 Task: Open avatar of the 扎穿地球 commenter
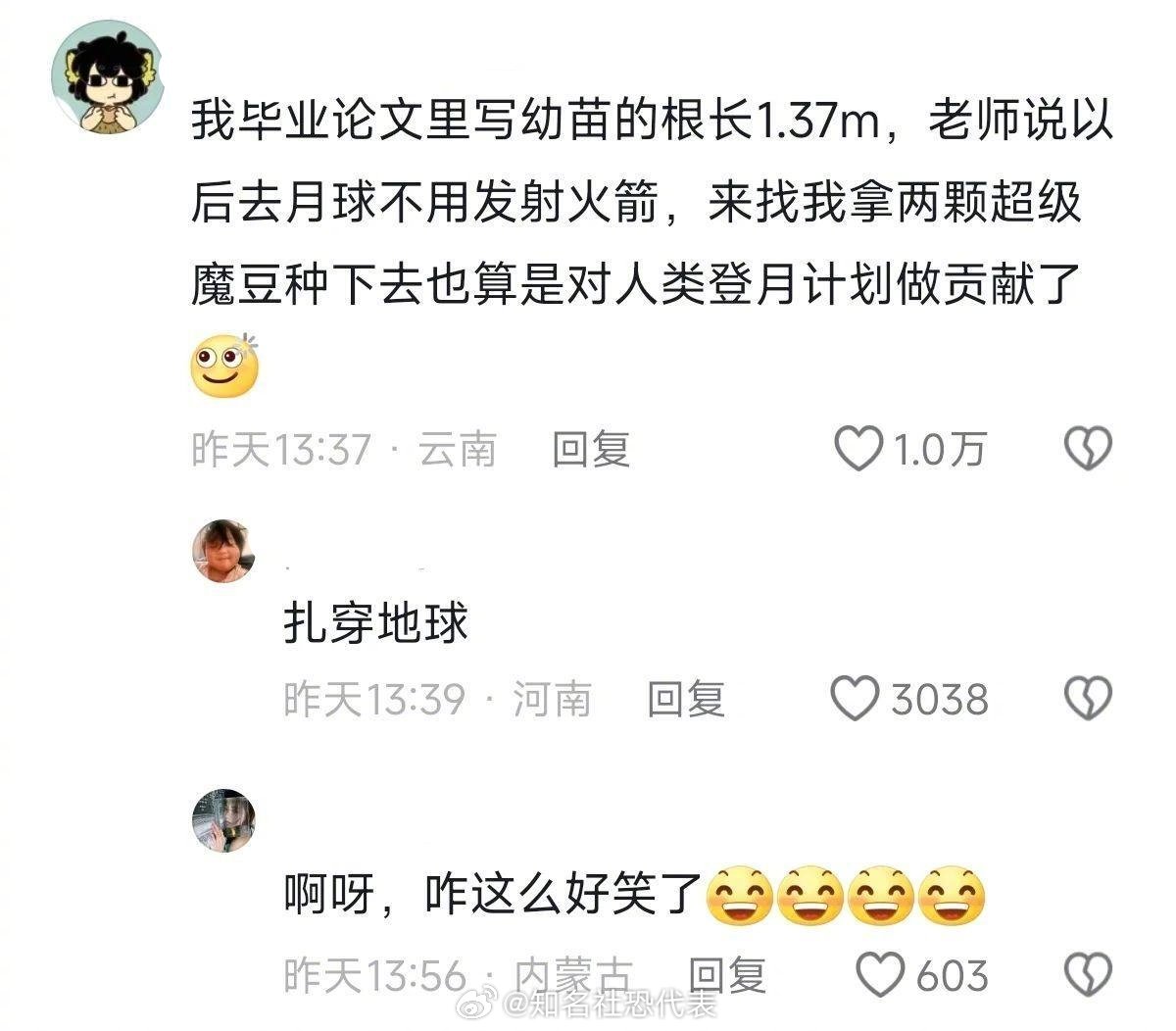[223, 551]
